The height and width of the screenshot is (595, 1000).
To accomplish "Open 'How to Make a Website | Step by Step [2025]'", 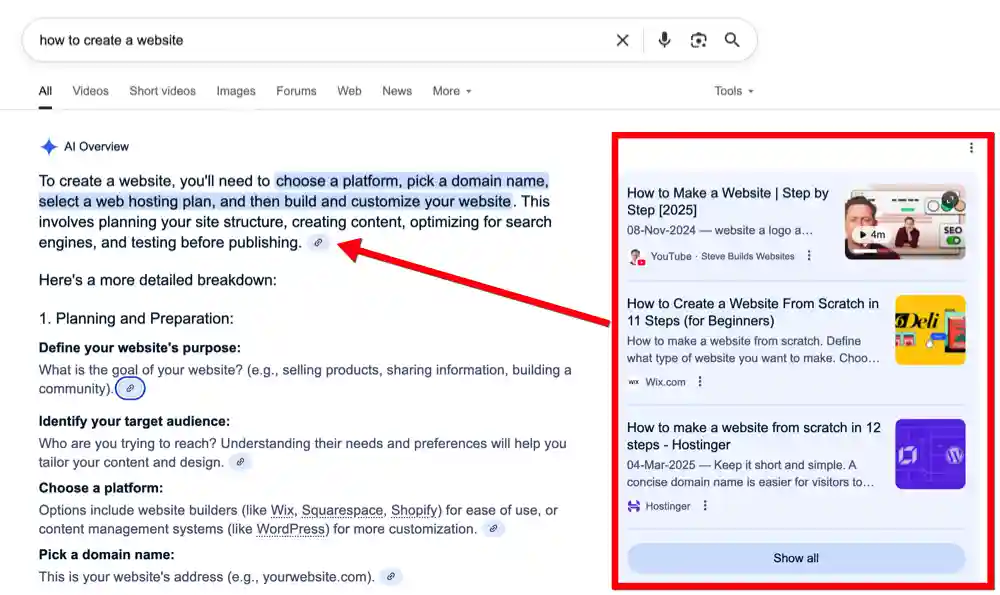I will [x=728, y=202].
